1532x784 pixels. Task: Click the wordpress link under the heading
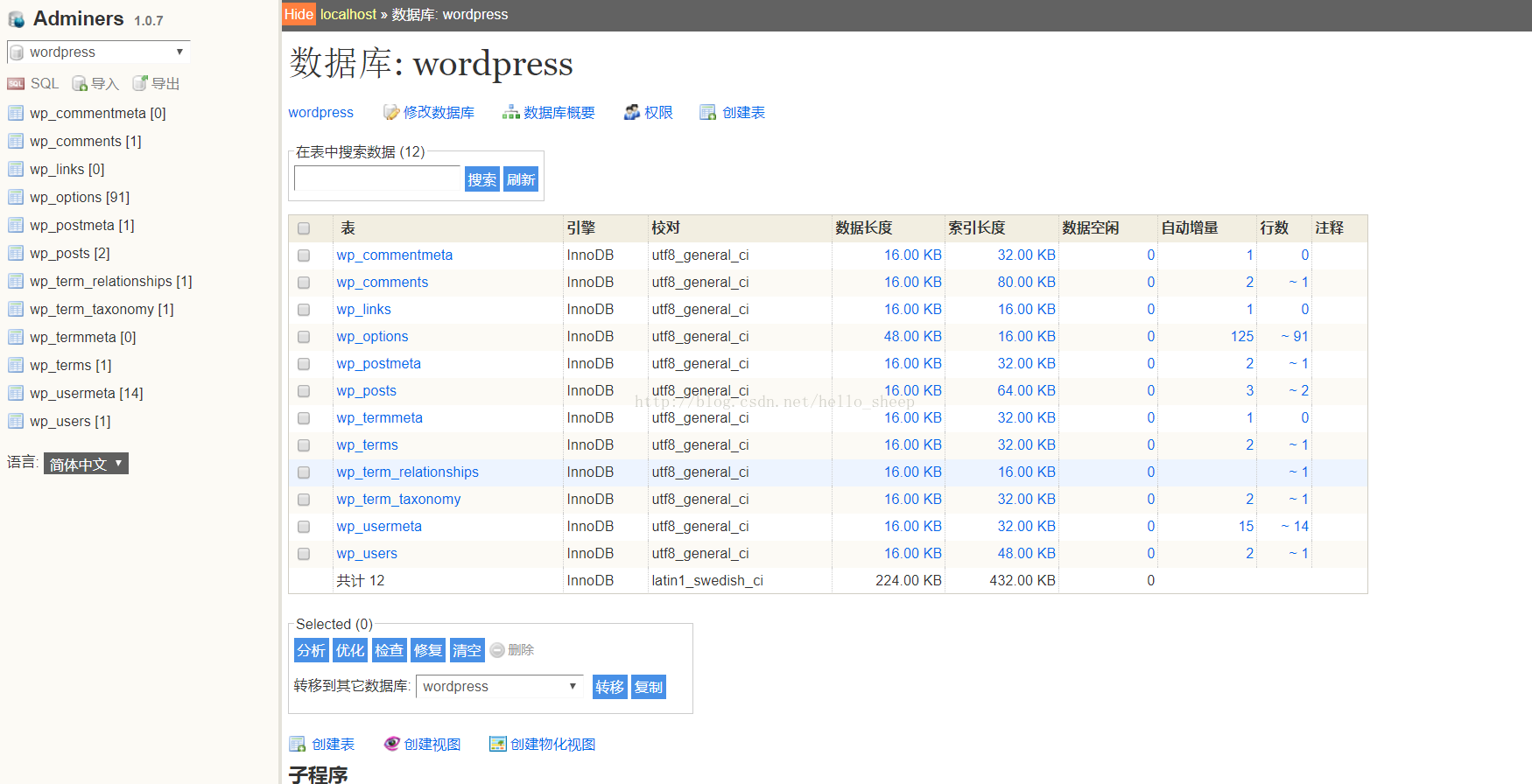(x=321, y=112)
